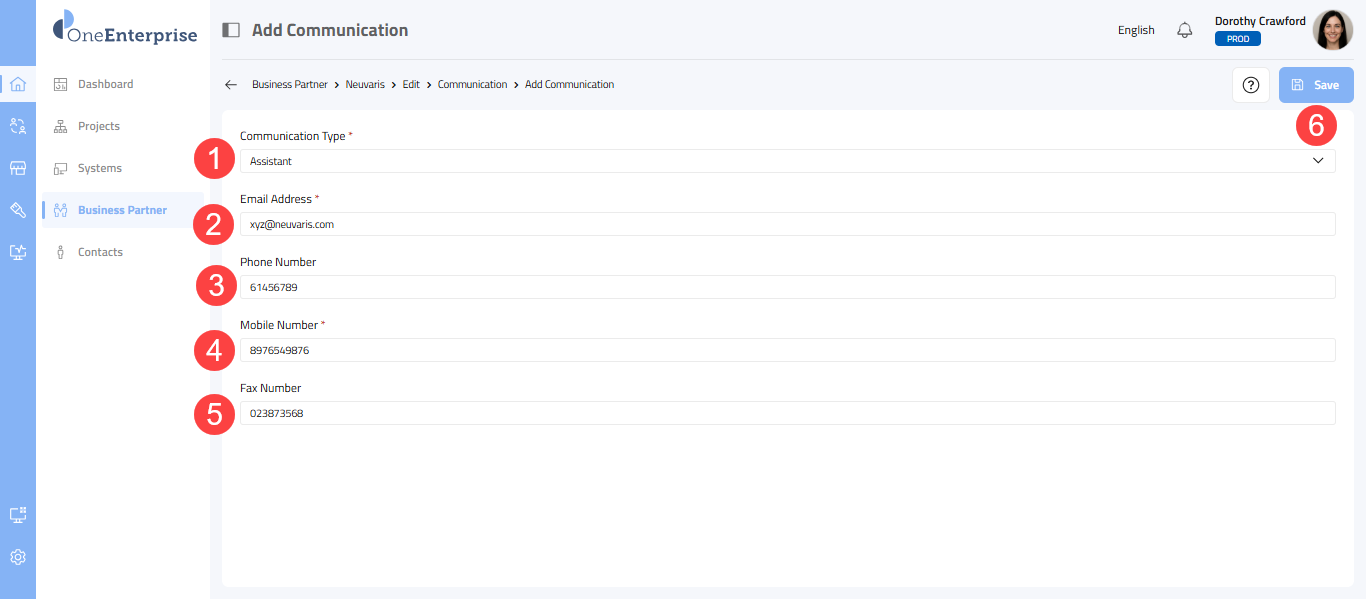The image size is (1366, 599).
Task: Click the back arrow before breadcrumbs
Action: (x=231, y=85)
